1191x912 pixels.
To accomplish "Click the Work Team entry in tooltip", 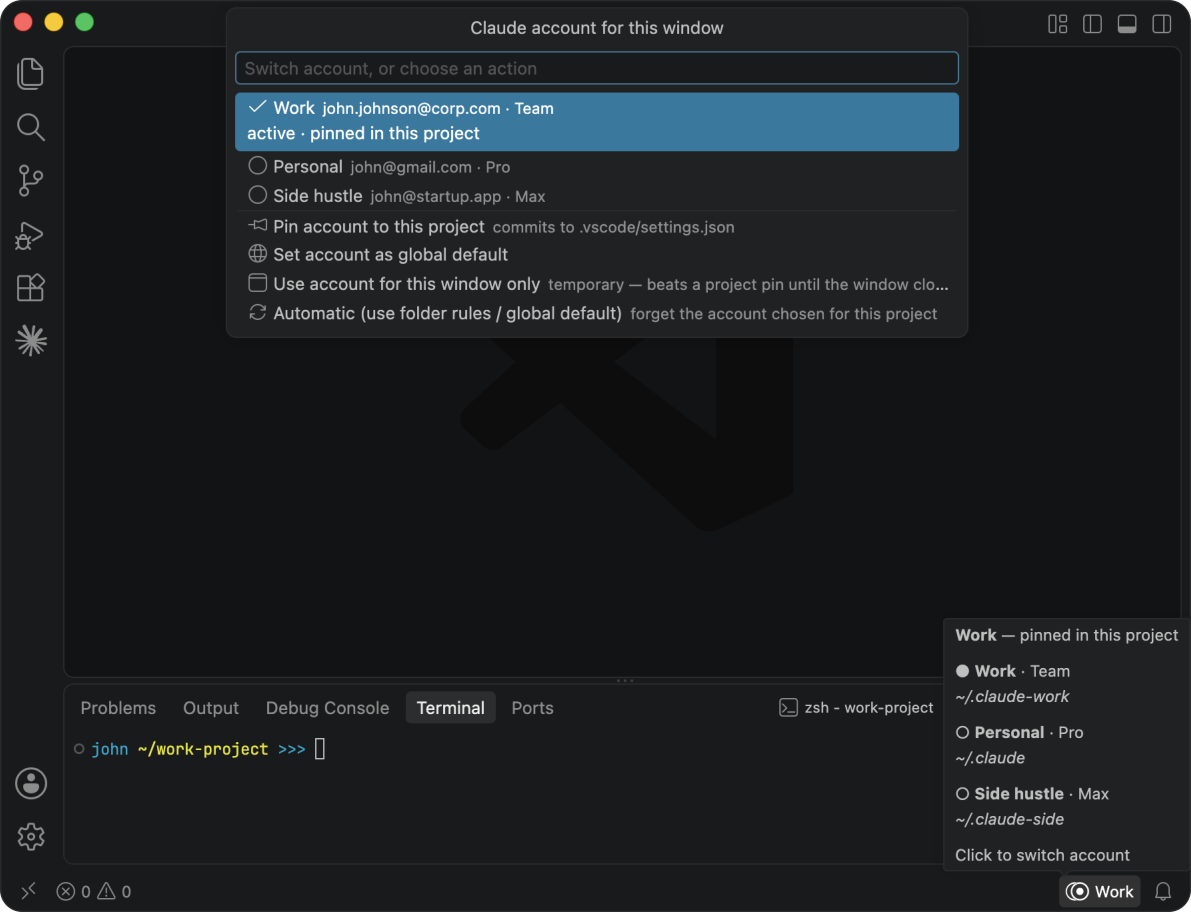I will tap(1013, 671).
